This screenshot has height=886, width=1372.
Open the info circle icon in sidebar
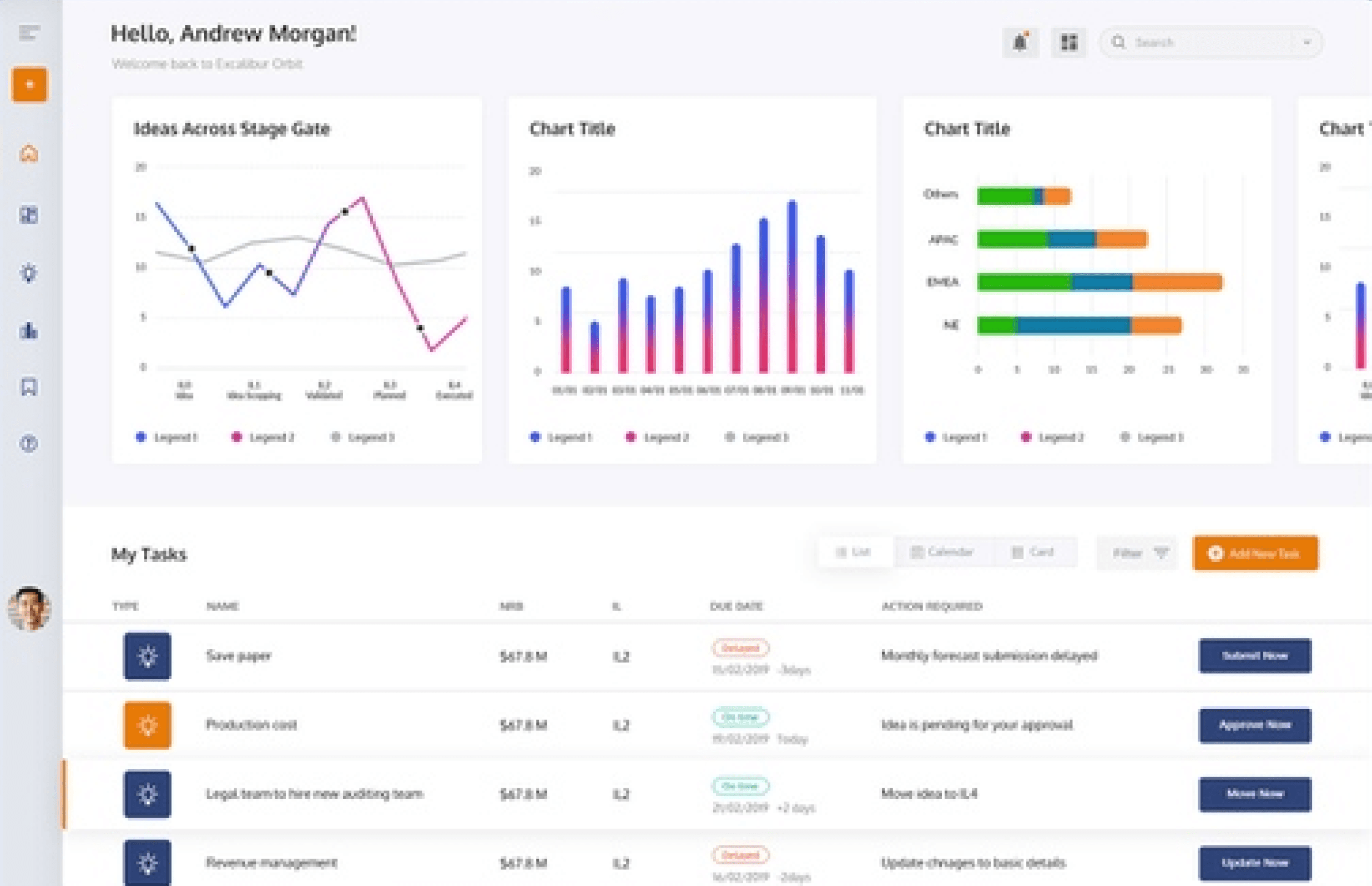tap(29, 444)
